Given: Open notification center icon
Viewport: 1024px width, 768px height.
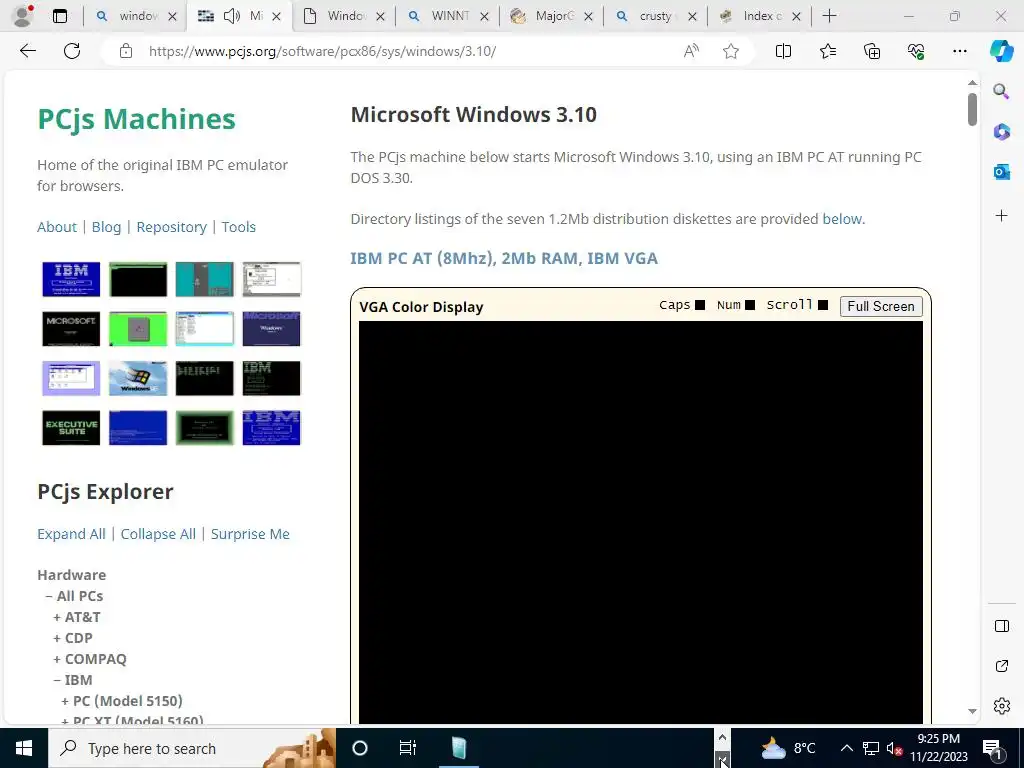Looking at the screenshot, I should point(991,748).
